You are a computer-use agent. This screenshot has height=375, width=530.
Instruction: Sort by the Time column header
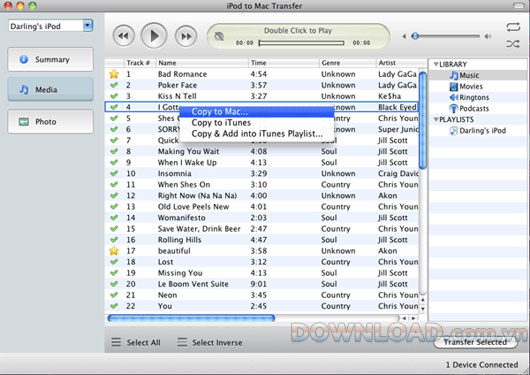(284, 63)
